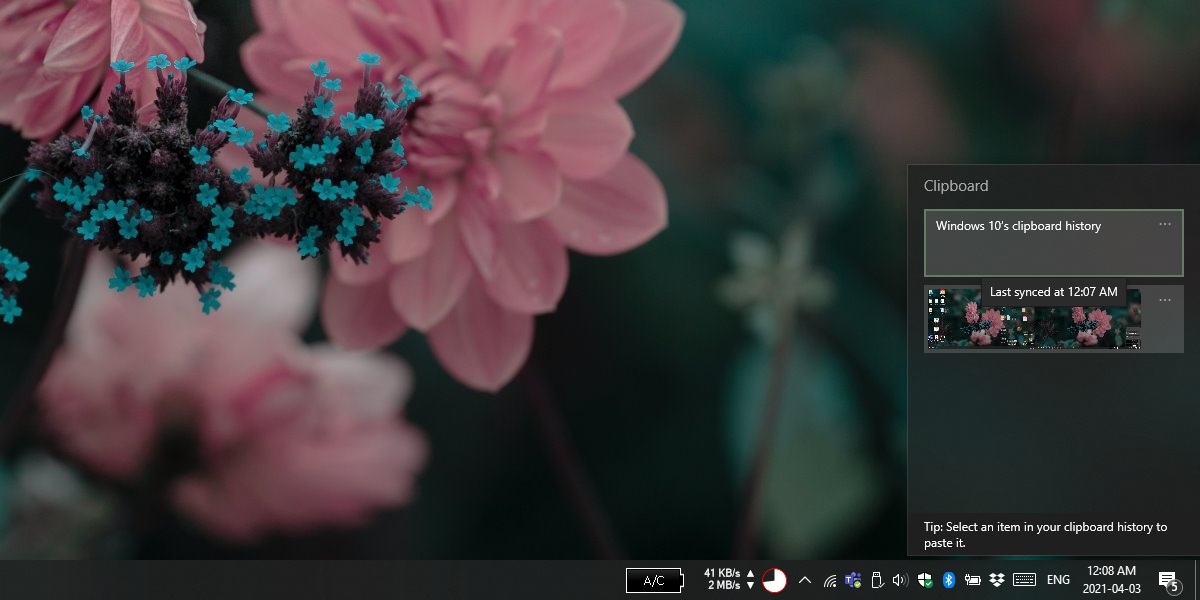Click the Show desktop sliver at the taskbar's end

pyautogui.click(x=1196, y=580)
